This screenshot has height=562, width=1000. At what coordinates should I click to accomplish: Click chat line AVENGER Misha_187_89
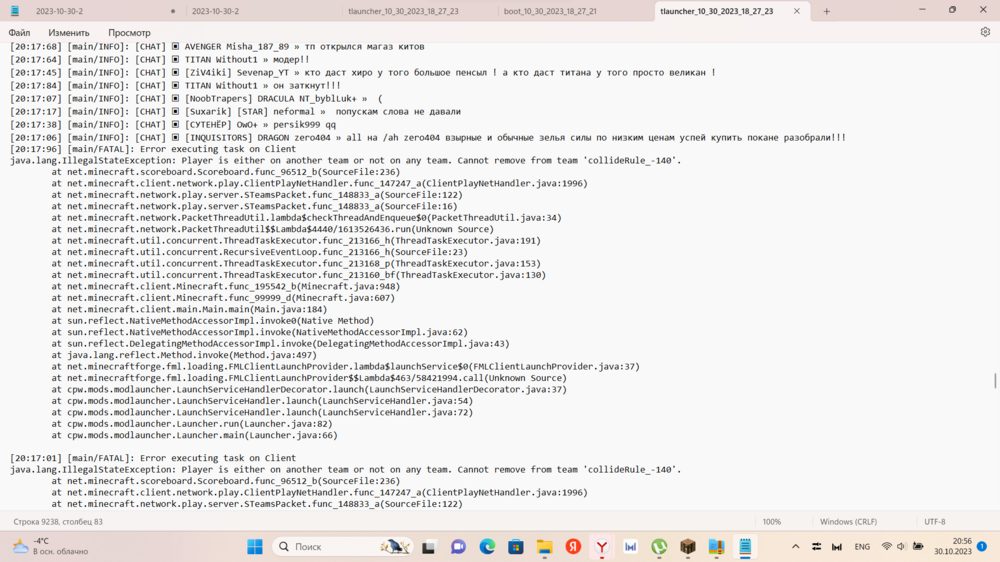(x=217, y=47)
